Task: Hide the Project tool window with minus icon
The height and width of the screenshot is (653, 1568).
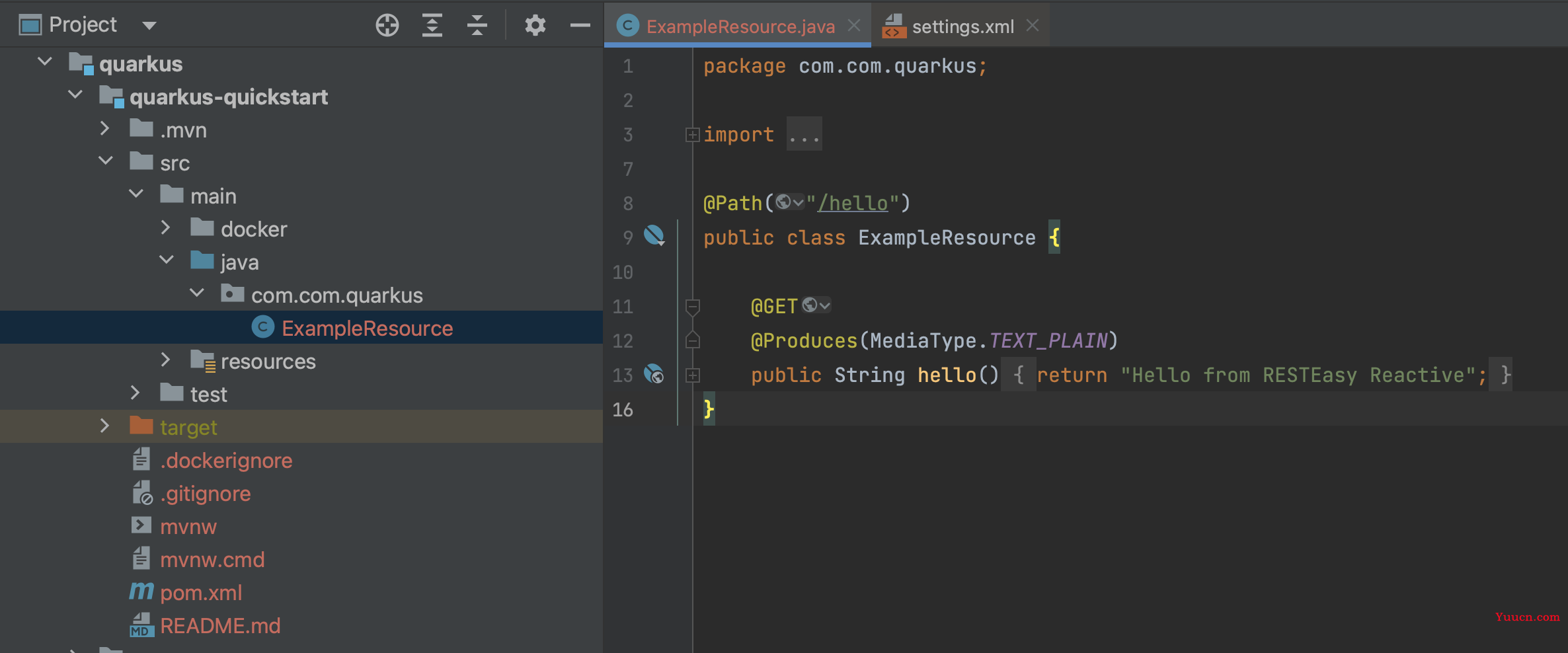Action: (580, 25)
